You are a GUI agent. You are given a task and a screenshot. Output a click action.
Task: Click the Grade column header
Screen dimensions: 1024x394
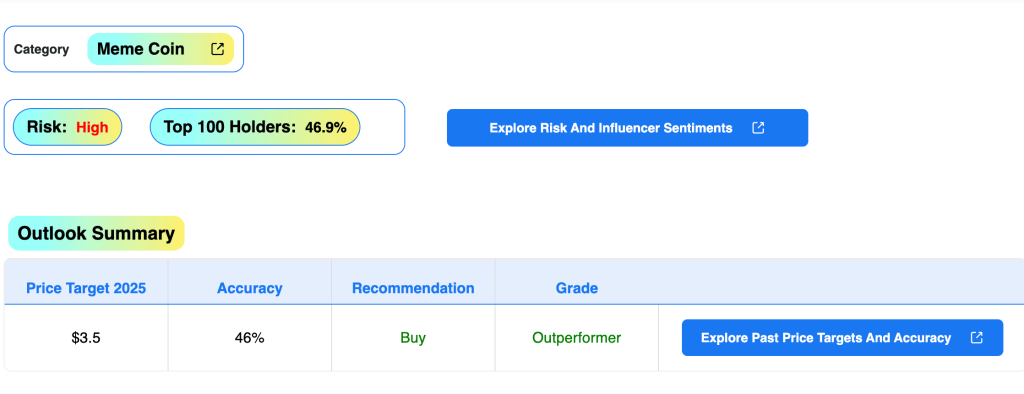point(577,288)
